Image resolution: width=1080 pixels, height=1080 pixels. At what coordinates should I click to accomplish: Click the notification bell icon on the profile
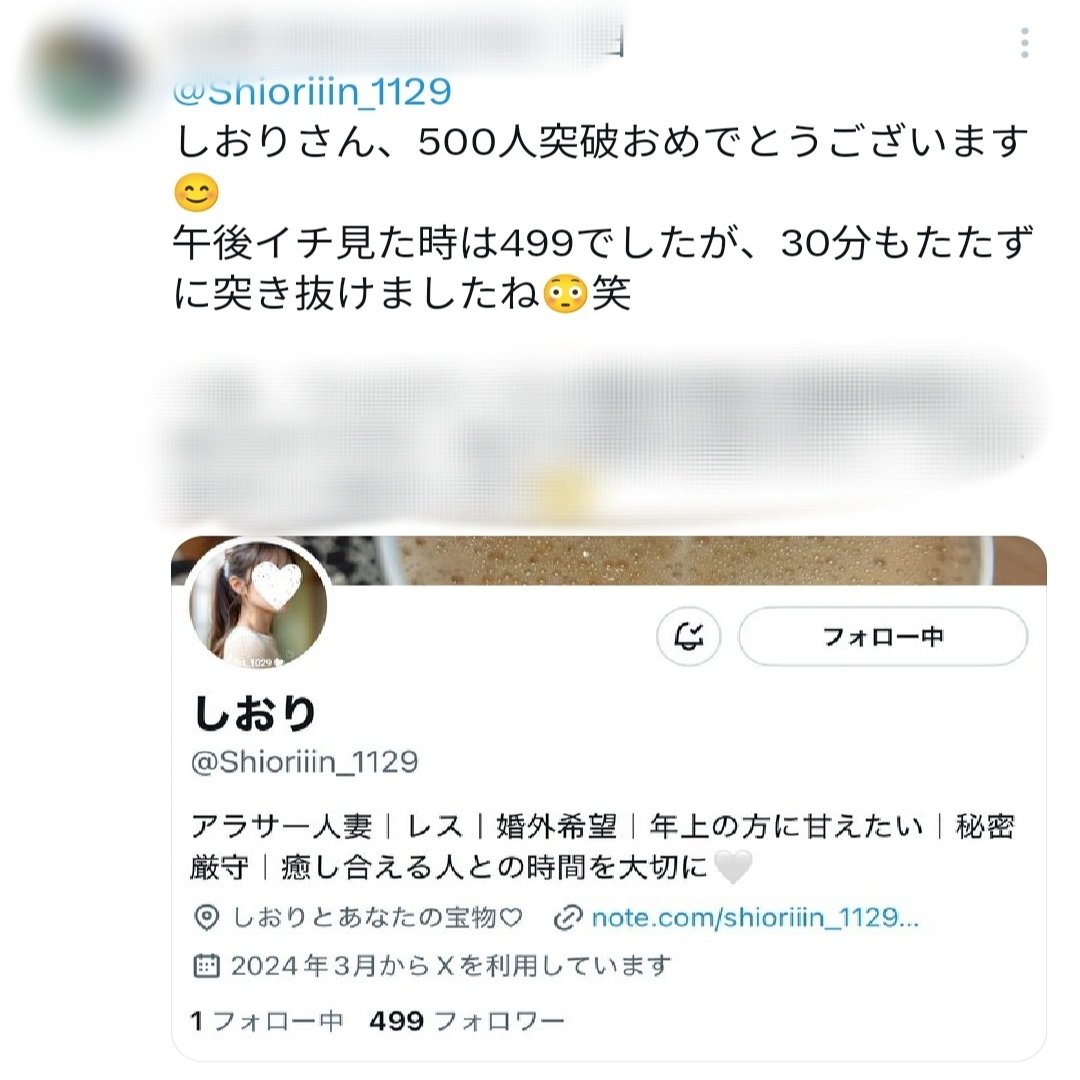tap(689, 636)
